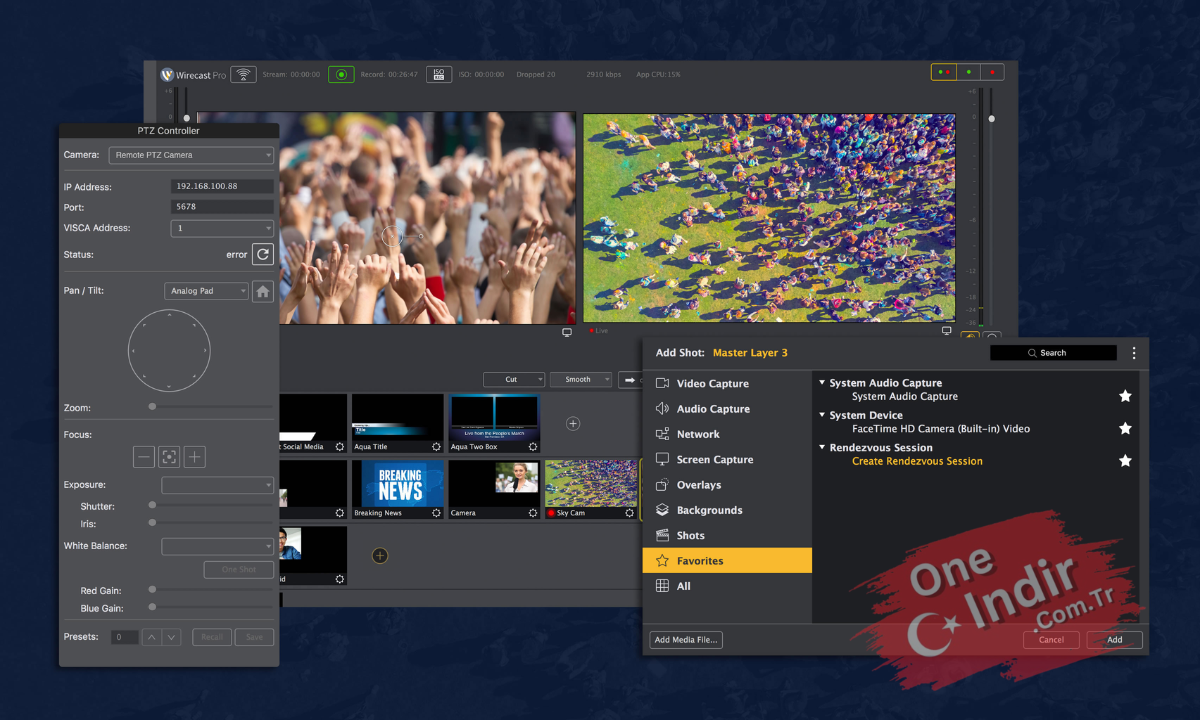The width and height of the screenshot is (1200, 720).
Task: Open gear settings on Social Media shot
Action: (340, 447)
